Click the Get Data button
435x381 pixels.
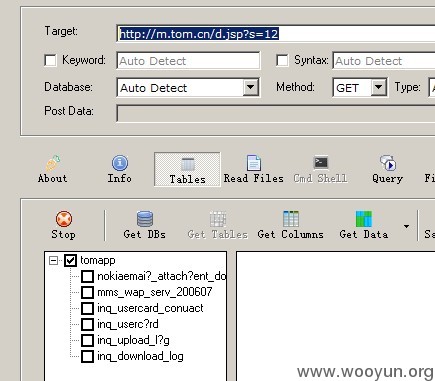point(364,225)
